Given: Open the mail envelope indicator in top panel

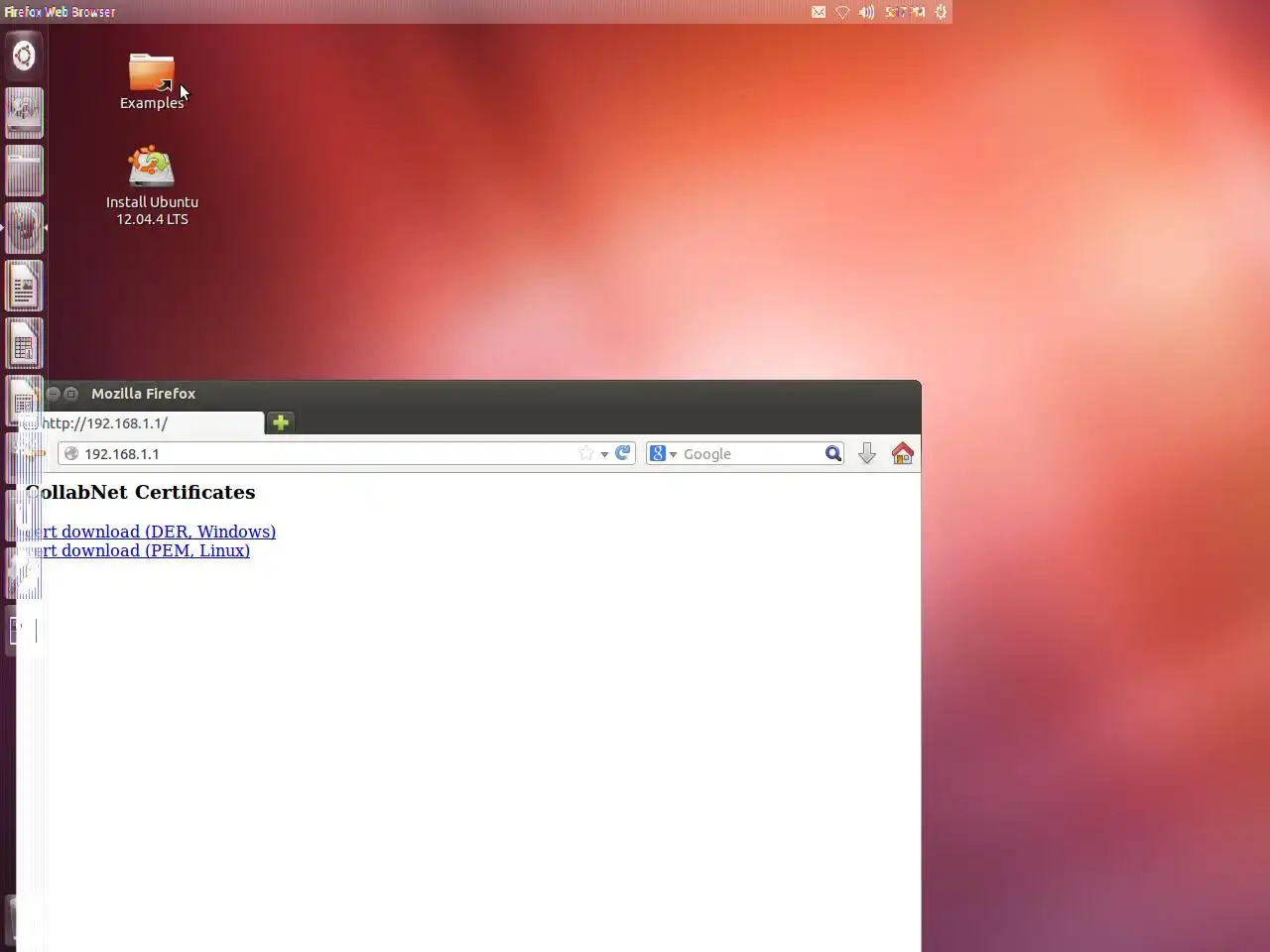Looking at the screenshot, I should pyautogui.click(x=819, y=12).
